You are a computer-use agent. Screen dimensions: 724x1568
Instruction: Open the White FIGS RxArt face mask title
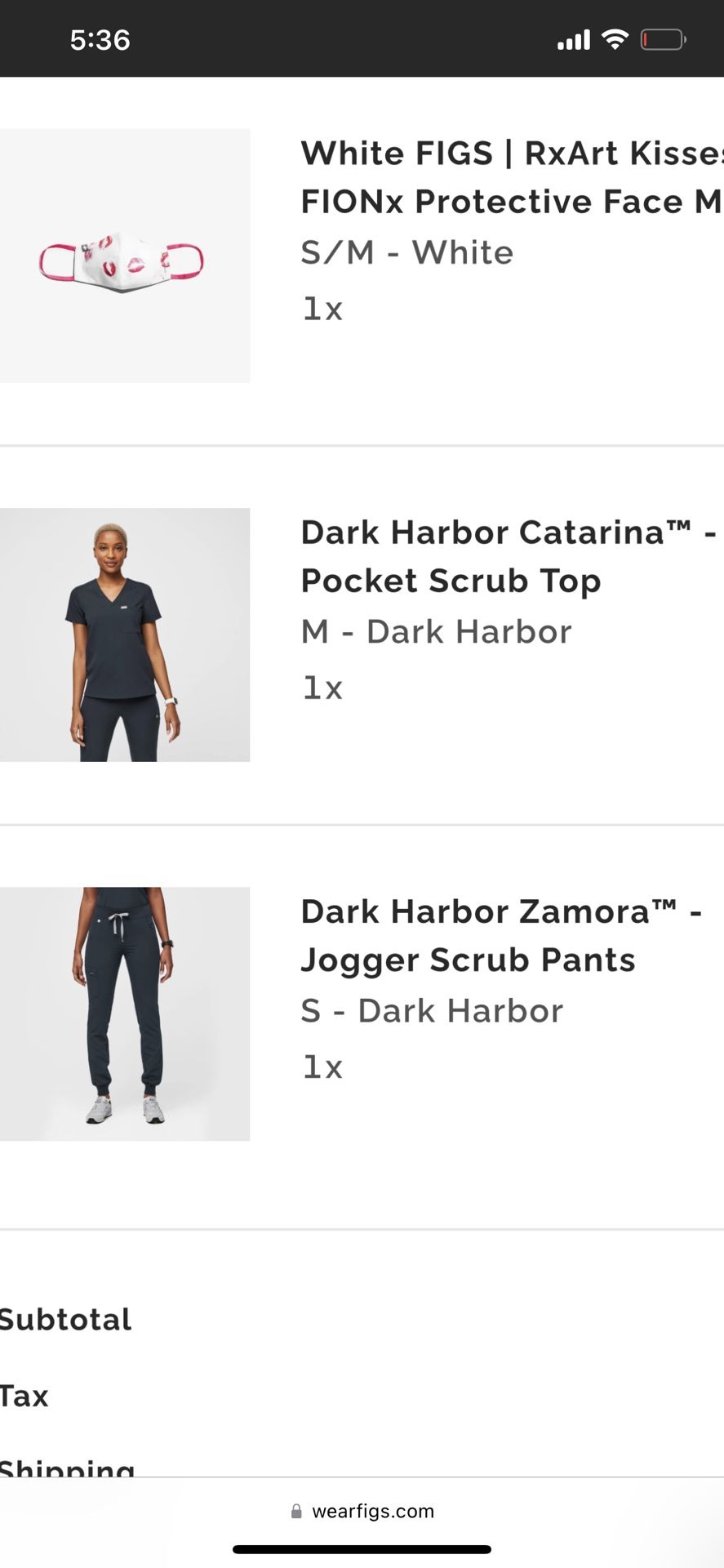[x=511, y=177]
